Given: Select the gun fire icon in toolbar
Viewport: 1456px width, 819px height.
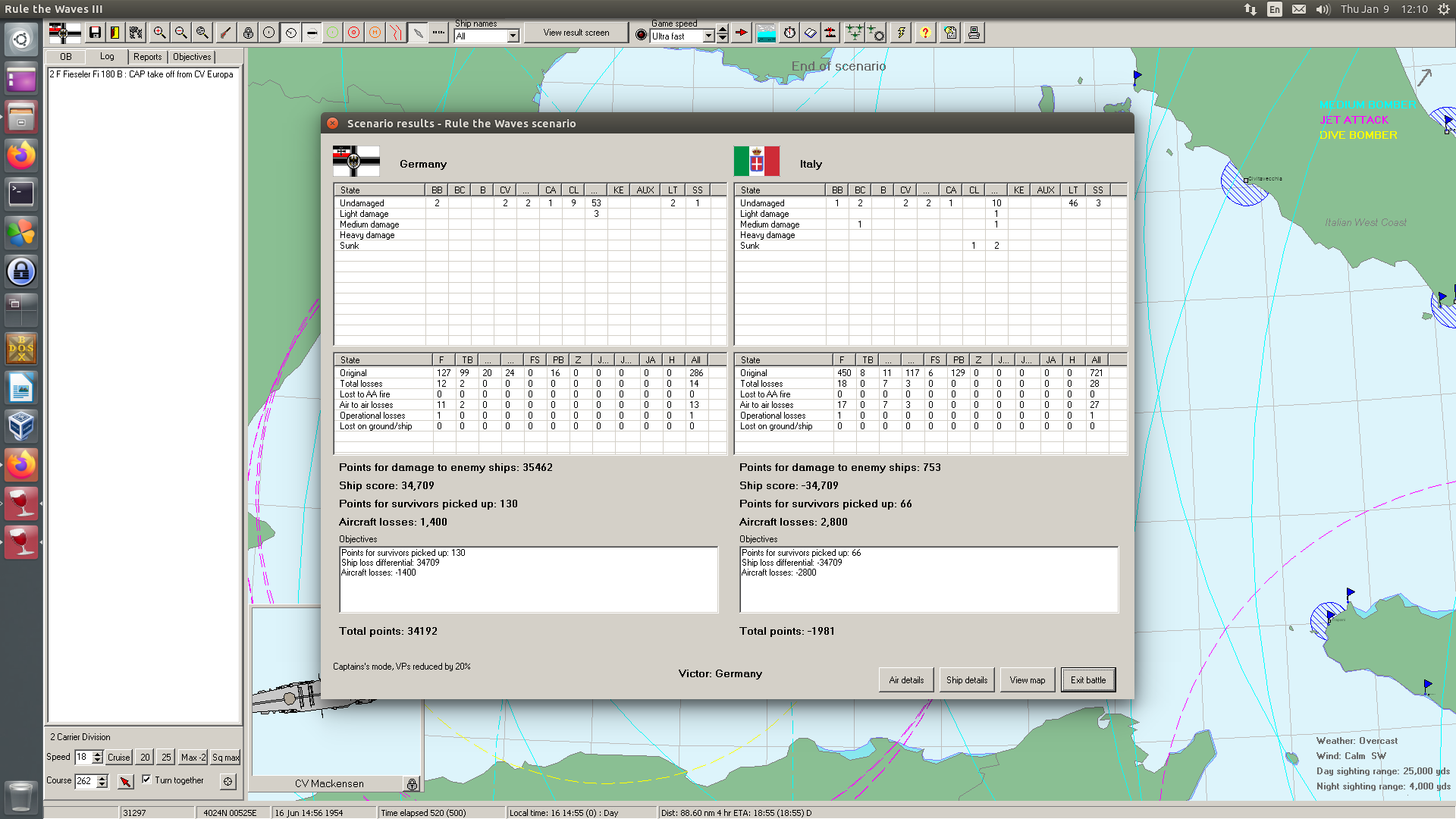Looking at the screenshot, I should [x=226, y=33].
